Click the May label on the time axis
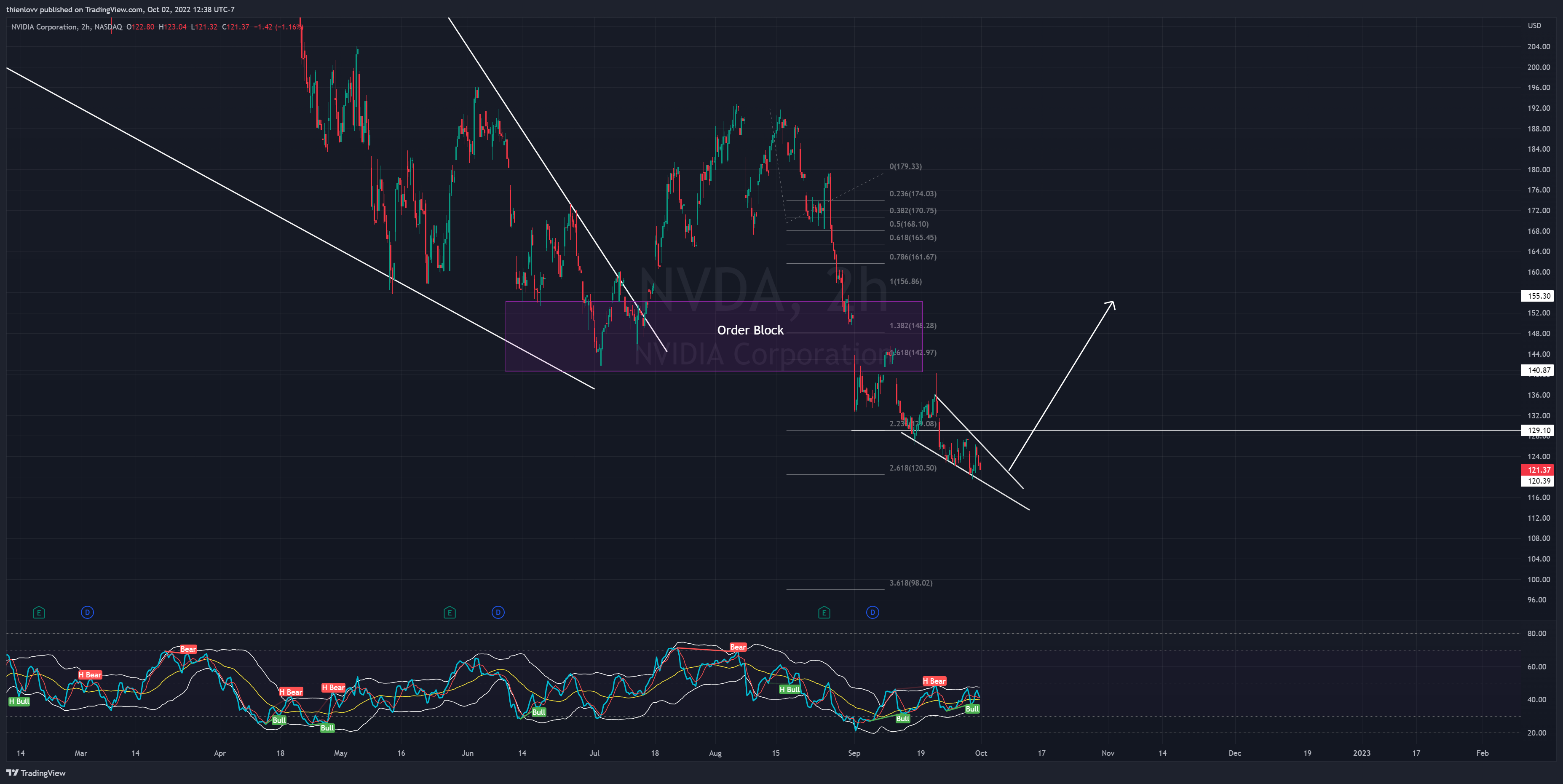The width and height of the screenshot is (1563, 784). pos(340,753)
